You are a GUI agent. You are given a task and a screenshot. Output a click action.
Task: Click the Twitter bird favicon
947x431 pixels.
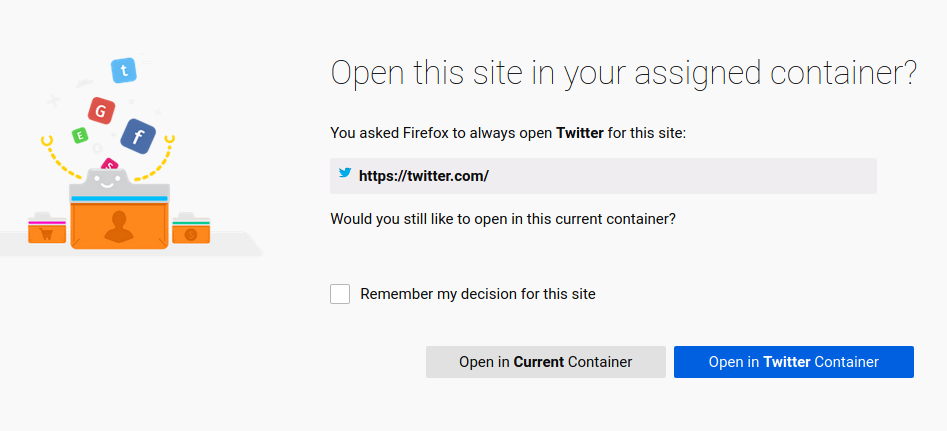click(x=345, y=173)
